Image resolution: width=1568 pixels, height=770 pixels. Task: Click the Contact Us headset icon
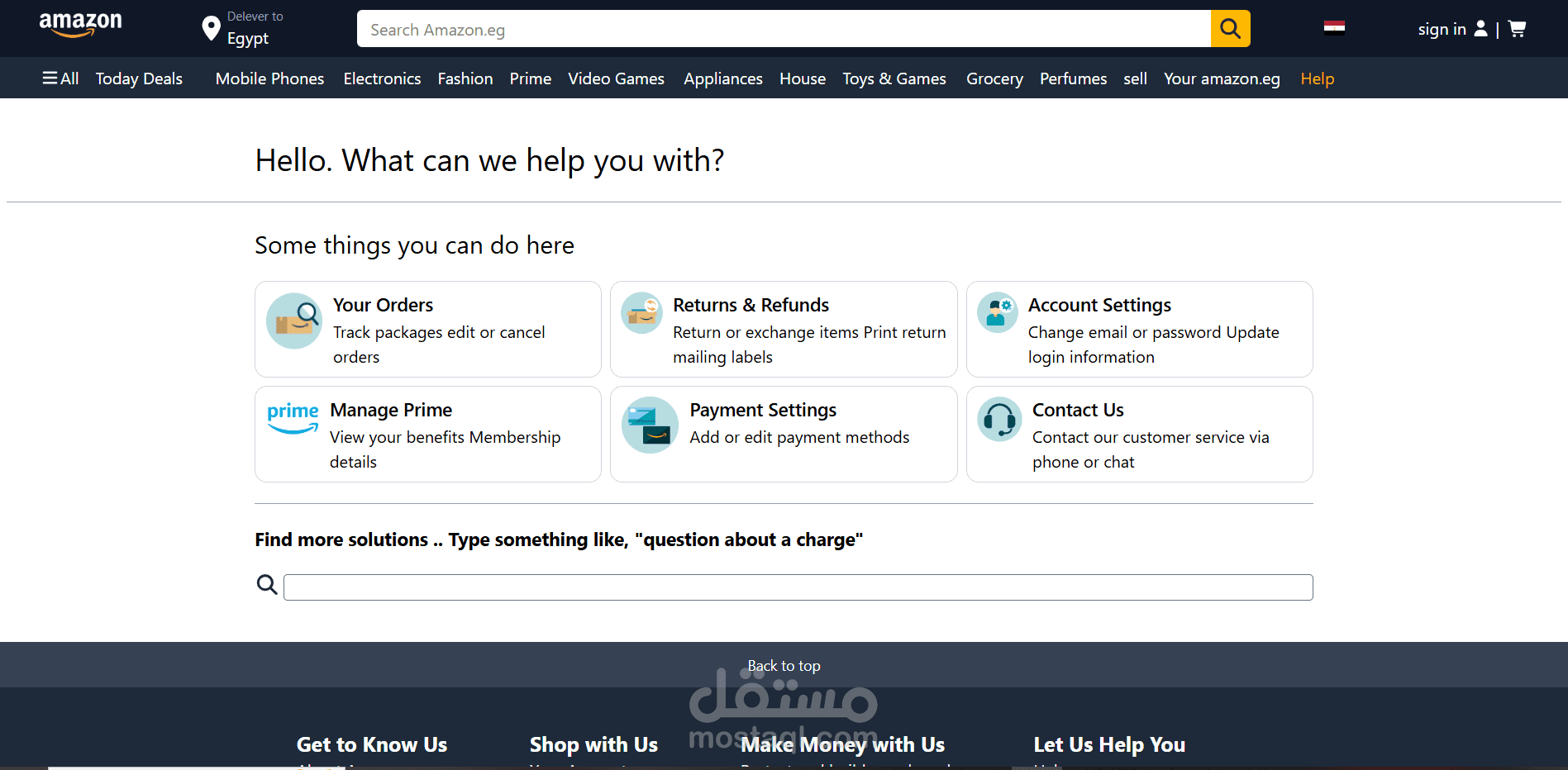1000,419
